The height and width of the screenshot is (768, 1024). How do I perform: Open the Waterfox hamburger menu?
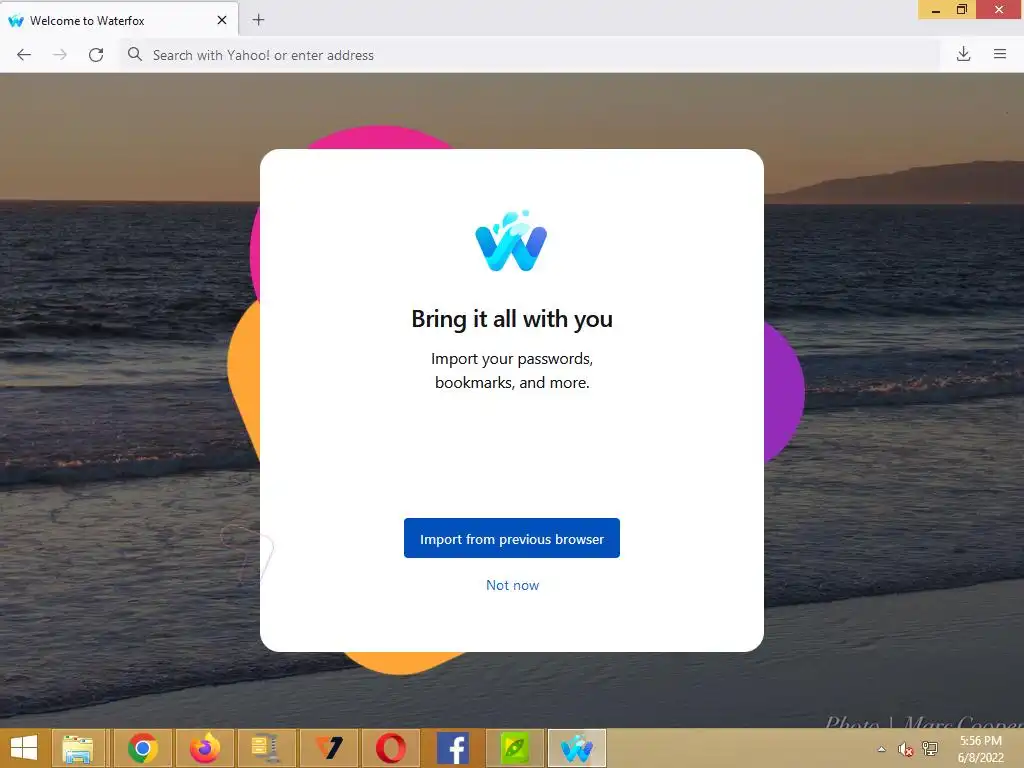pos(1000,54)
